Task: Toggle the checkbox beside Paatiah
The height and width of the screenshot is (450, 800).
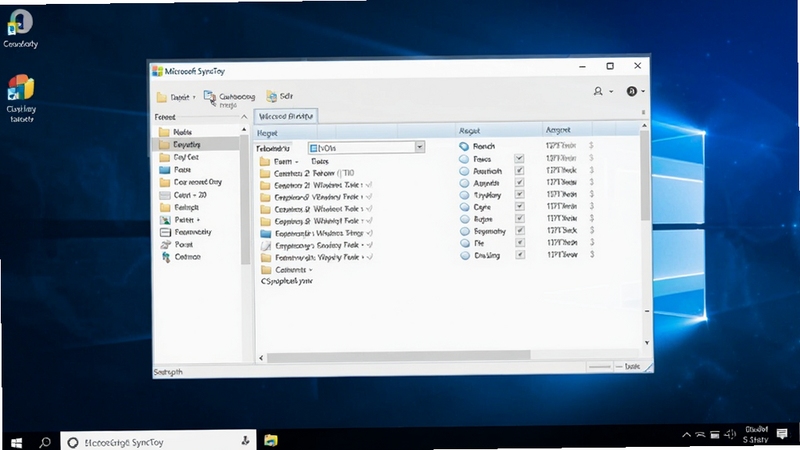Action: click(519, 171)
